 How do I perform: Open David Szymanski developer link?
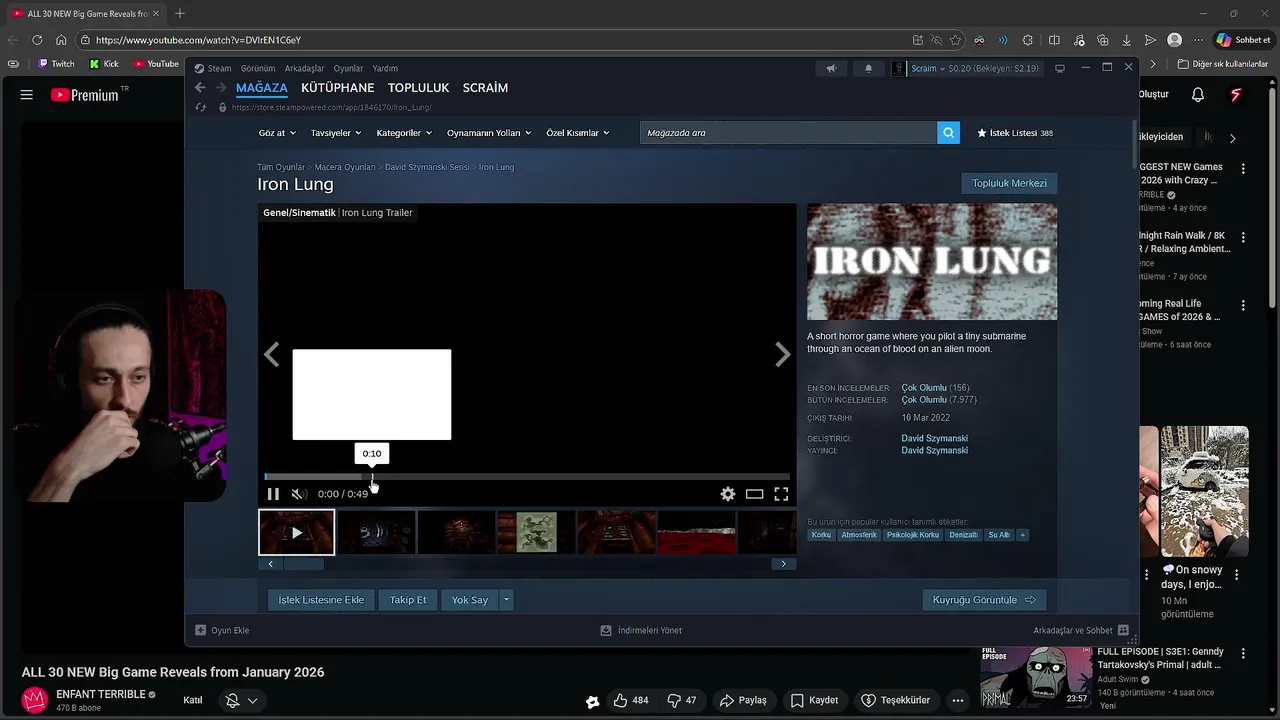pos(934,439)
